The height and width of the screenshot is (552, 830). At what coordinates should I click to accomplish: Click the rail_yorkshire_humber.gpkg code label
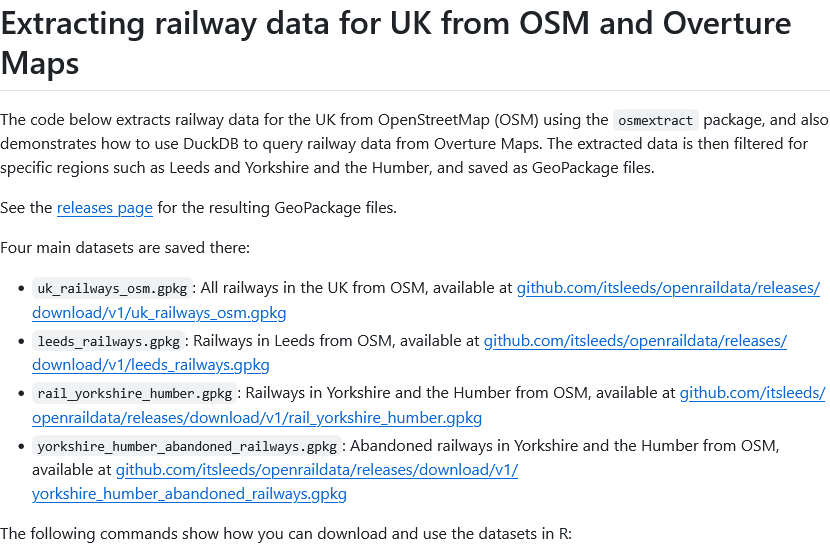[134, 393]
